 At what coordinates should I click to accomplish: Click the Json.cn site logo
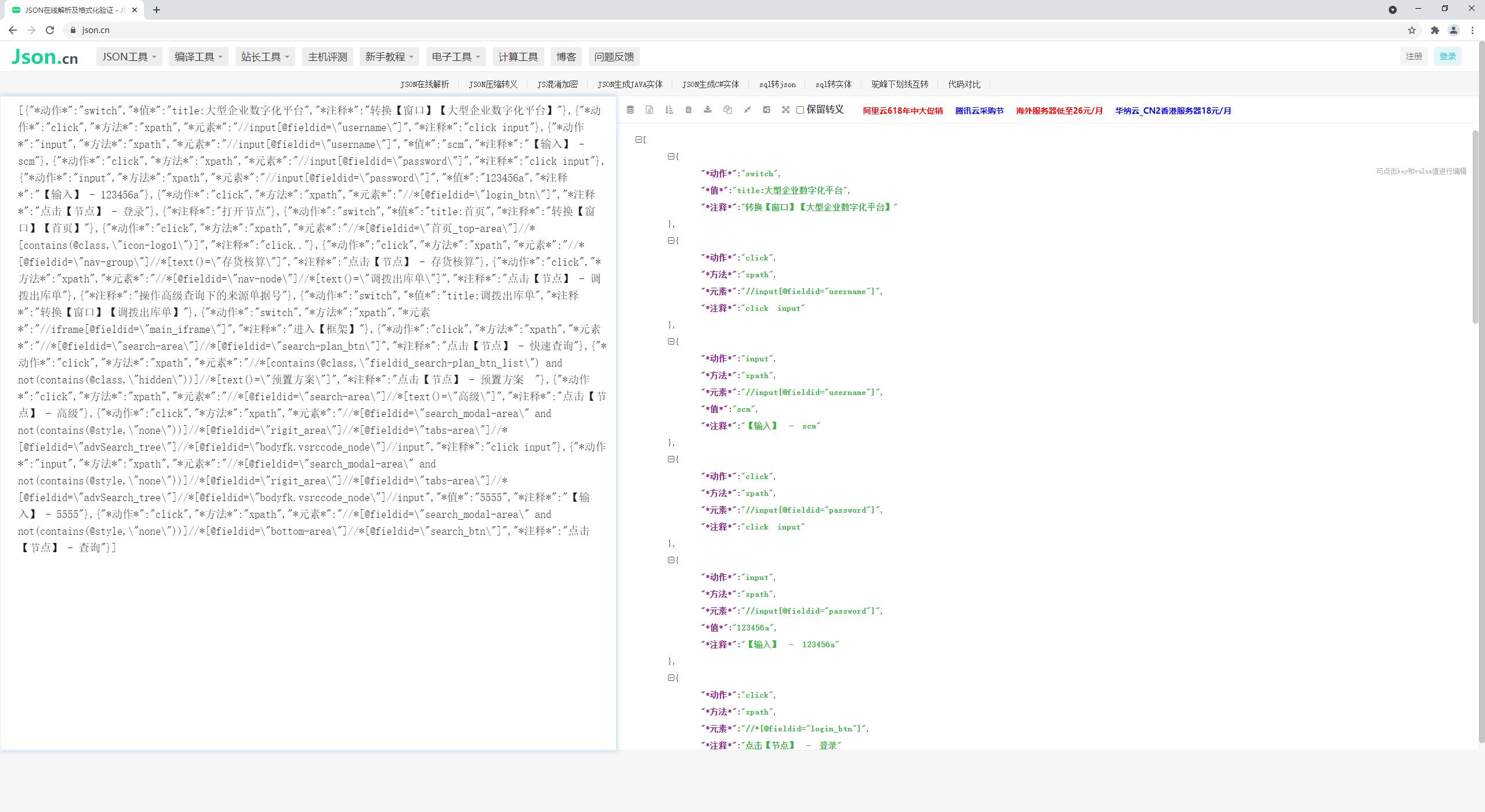point(45,57)
